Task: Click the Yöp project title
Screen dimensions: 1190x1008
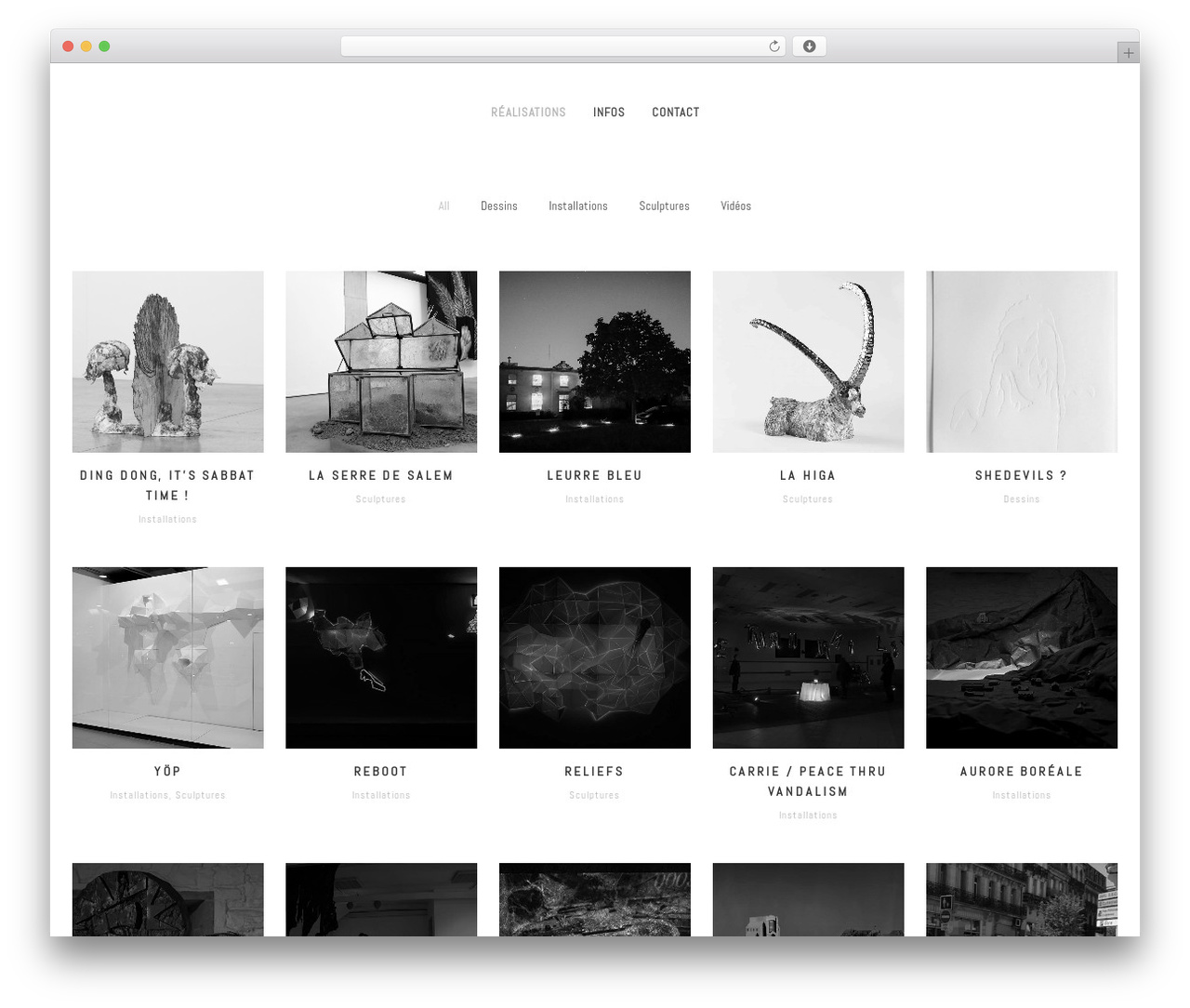Action: 167,771
